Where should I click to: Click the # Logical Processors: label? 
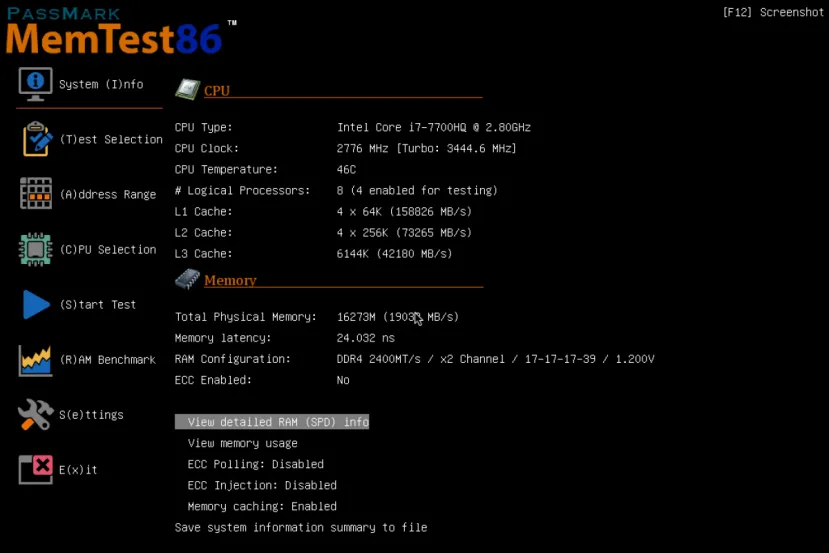click(242, 191)
